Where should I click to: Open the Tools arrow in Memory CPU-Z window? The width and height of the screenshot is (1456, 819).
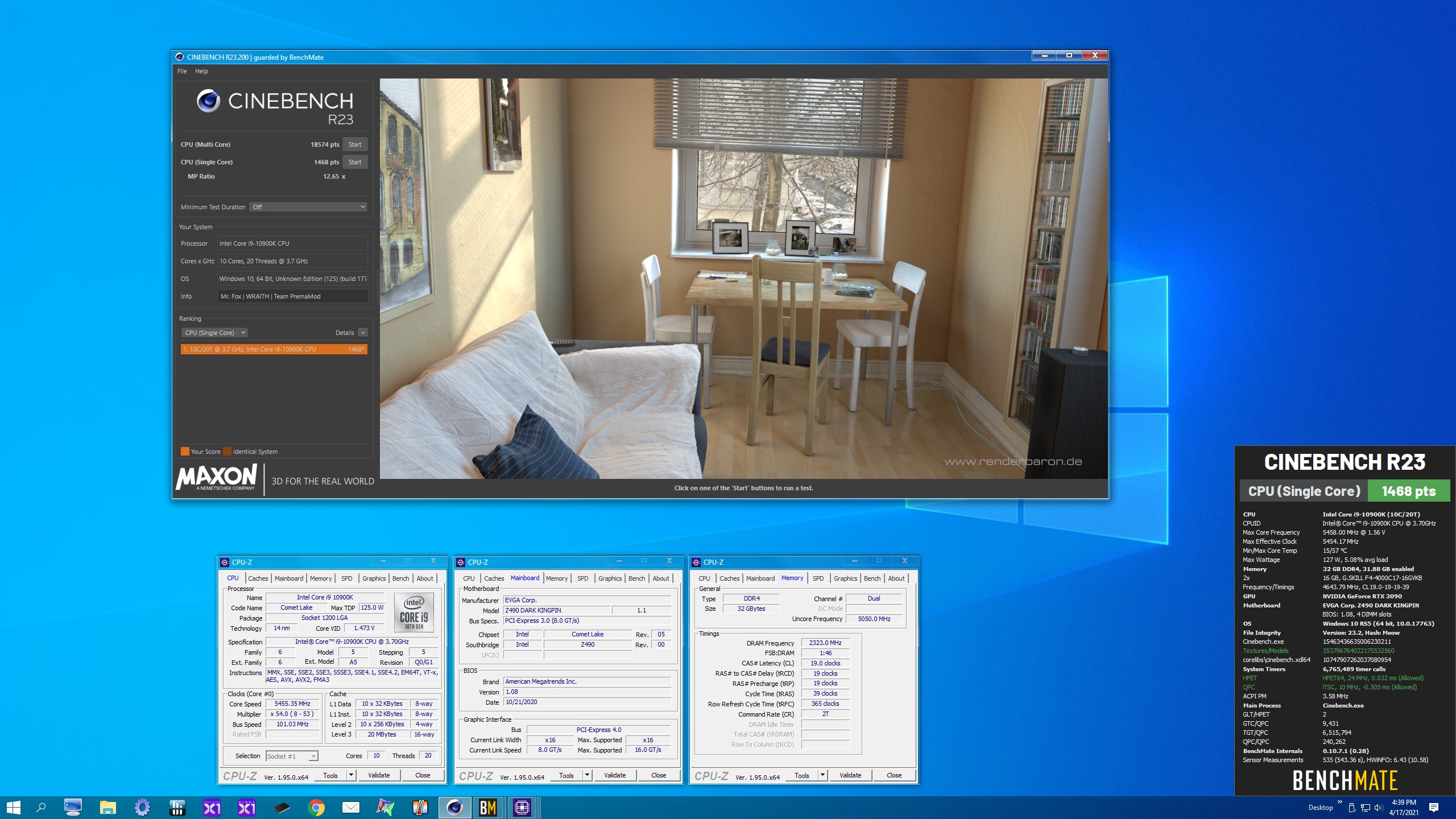coord(822,775)
